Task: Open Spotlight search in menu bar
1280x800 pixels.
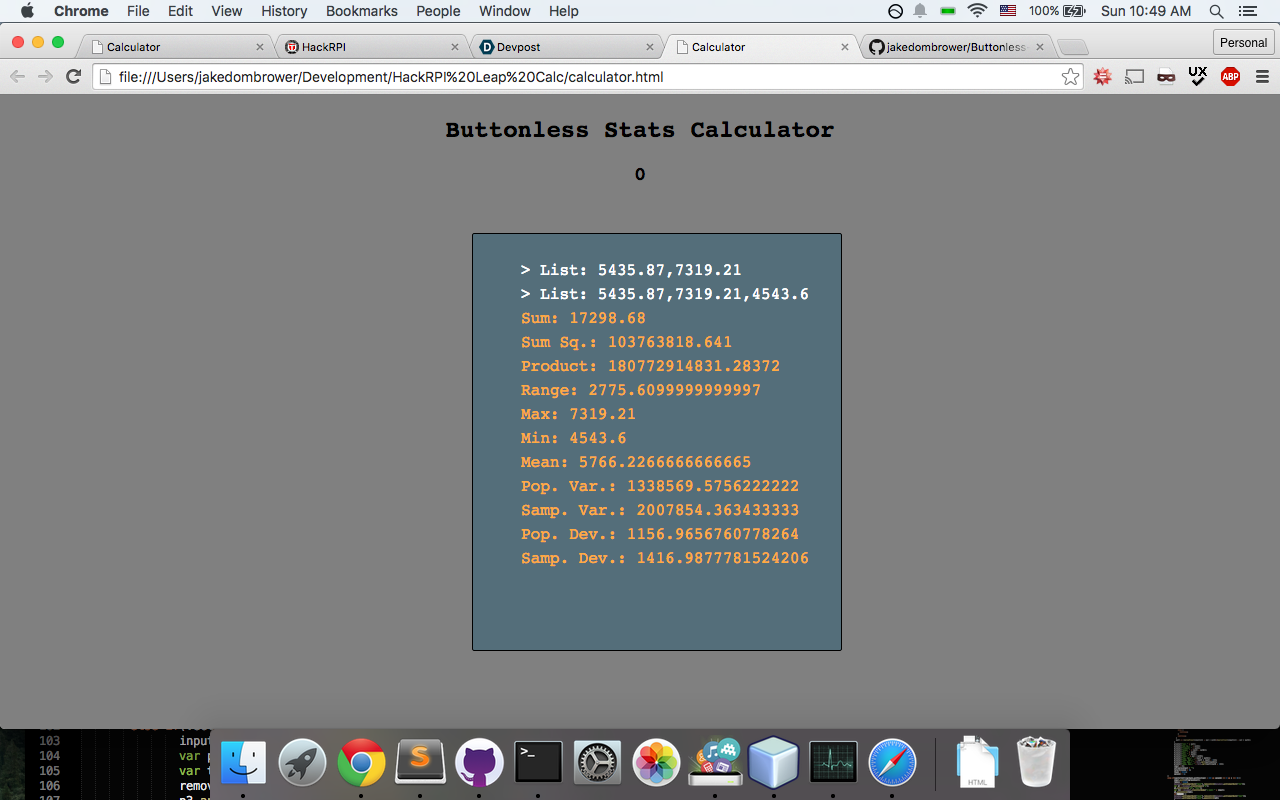Action: pos(1216,11)
